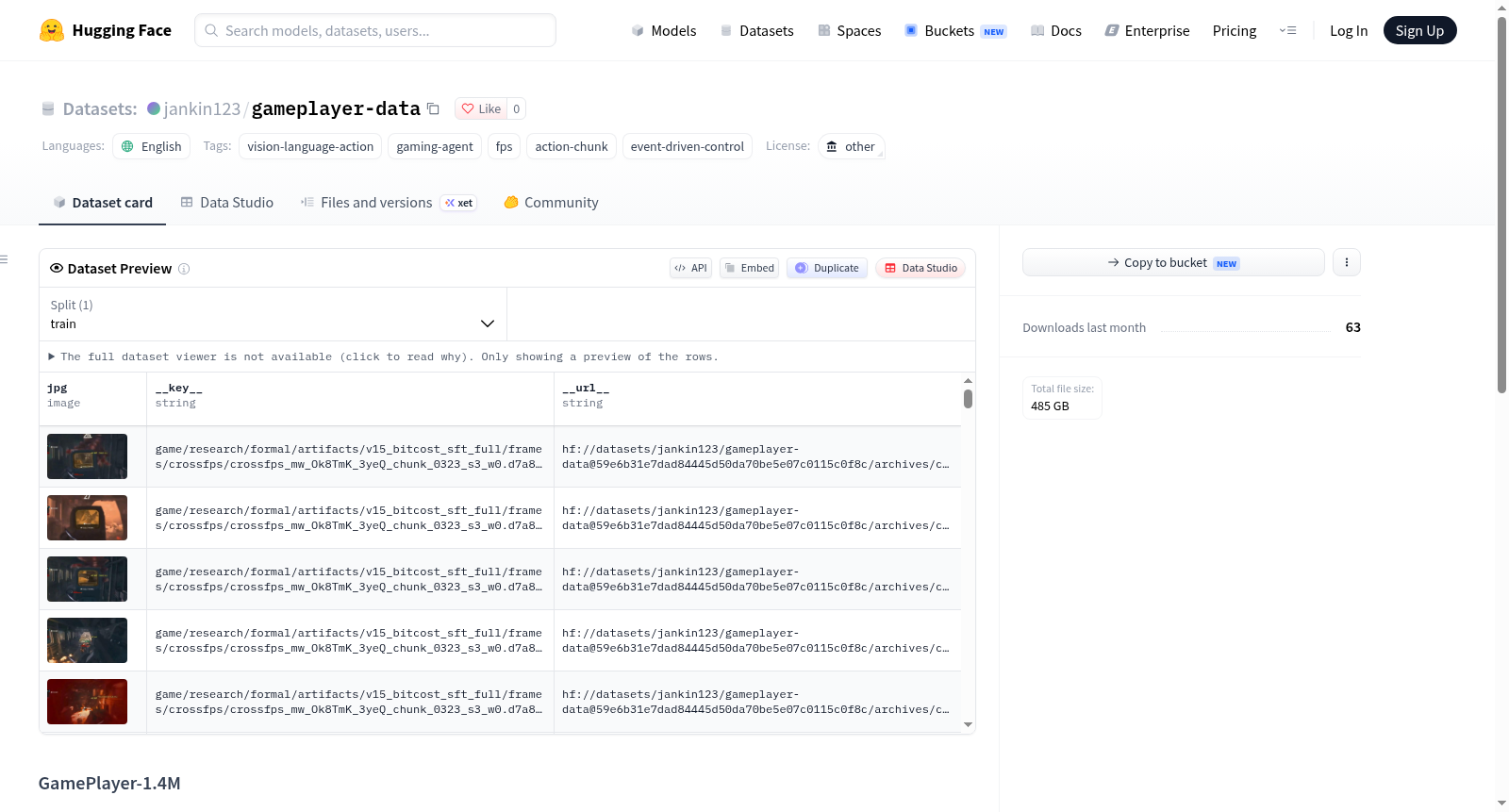Select the event-driven-control tag
This screenshot has width=1509, height=812.
point(688,146)
